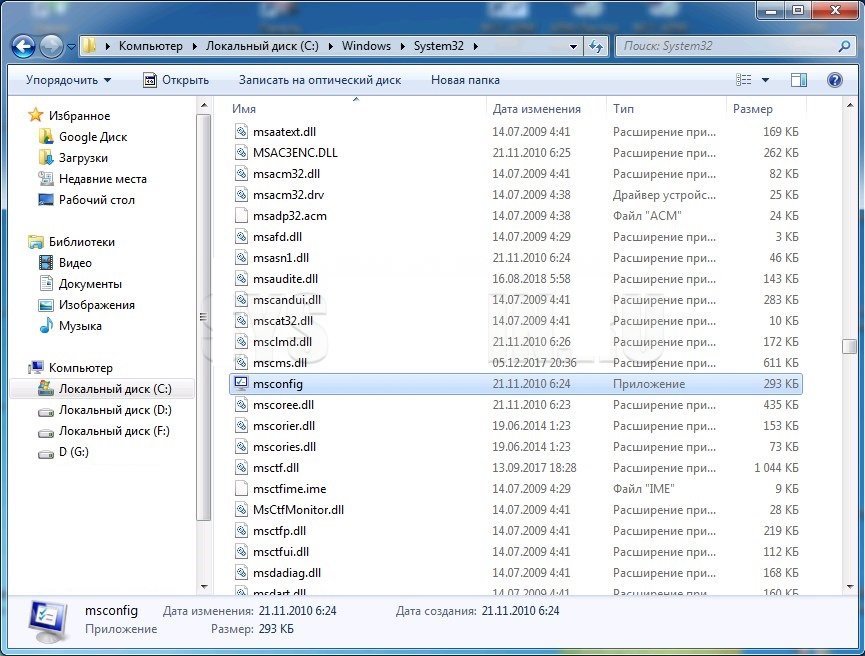Viewport: 865px width, 656px height.
Task: Click the refresh icon beside address bar
Action: (x=596, y=46)
